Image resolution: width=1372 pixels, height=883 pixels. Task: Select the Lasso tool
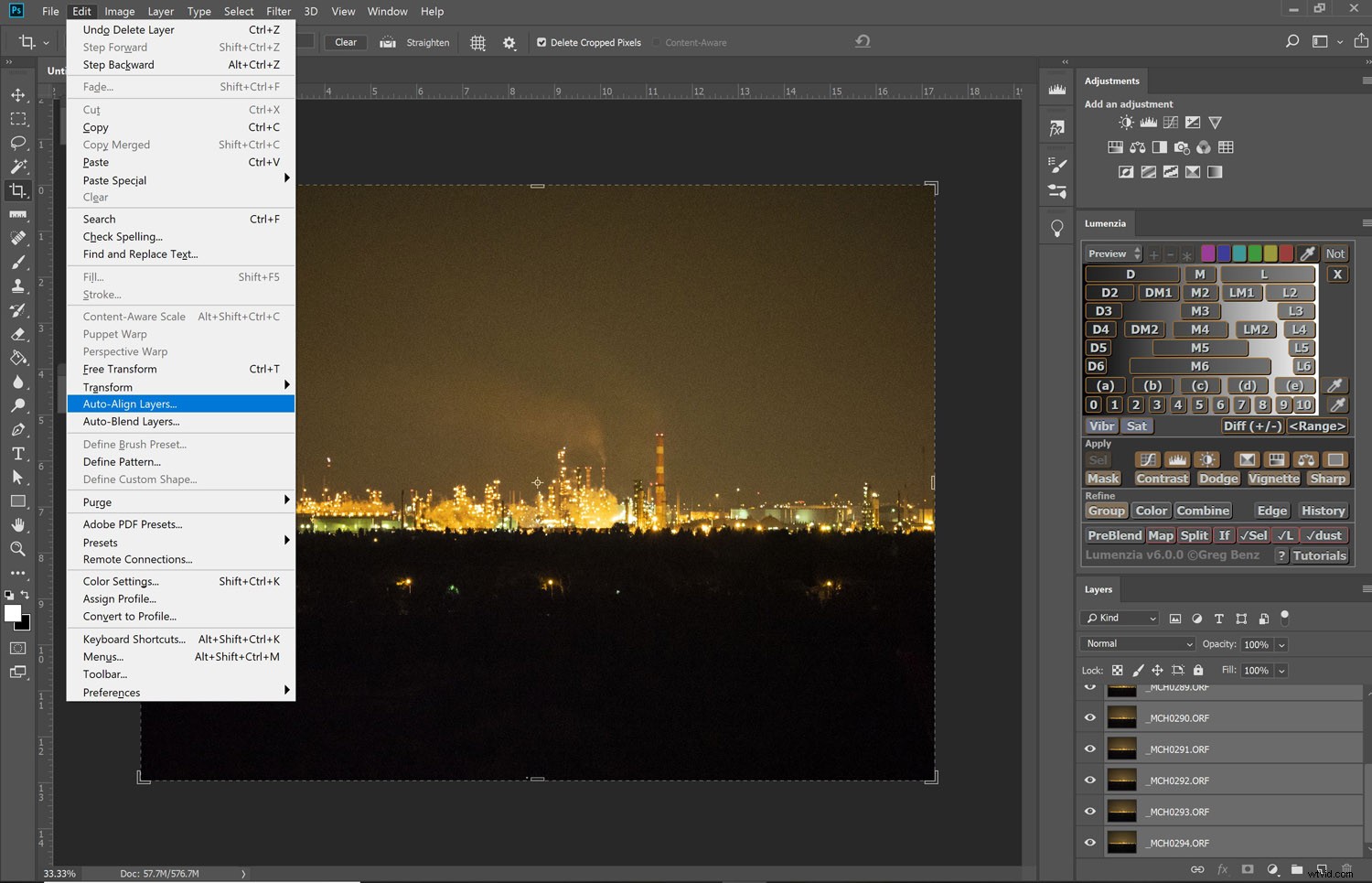(18, 143)
